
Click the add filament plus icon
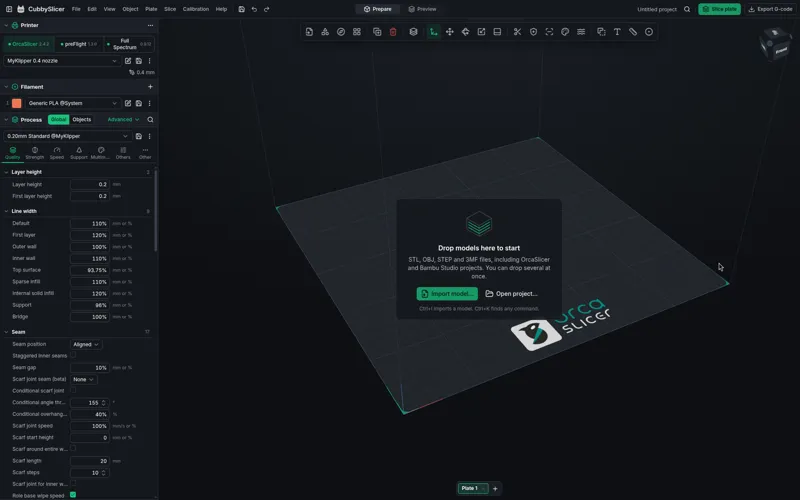pos(150,87)
